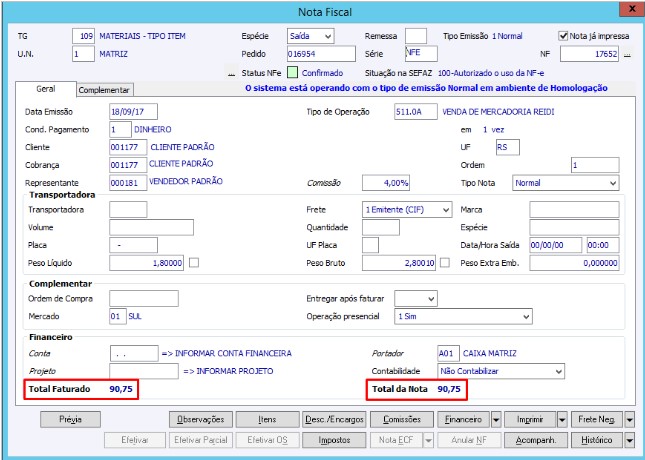Click the green Status NFe indicator box
This screenshot has width=645, height=460.
pos(292,73)
